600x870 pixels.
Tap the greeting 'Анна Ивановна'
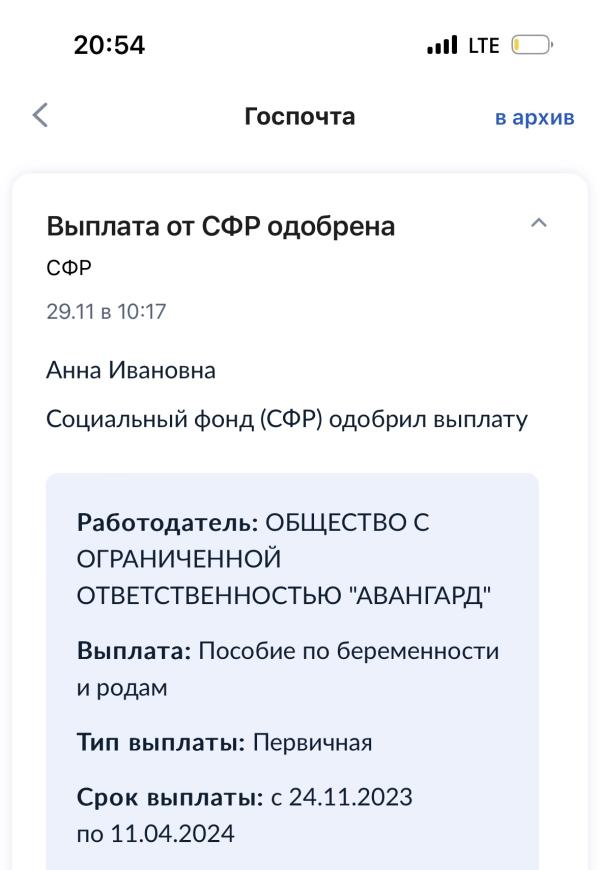[130, 370]
